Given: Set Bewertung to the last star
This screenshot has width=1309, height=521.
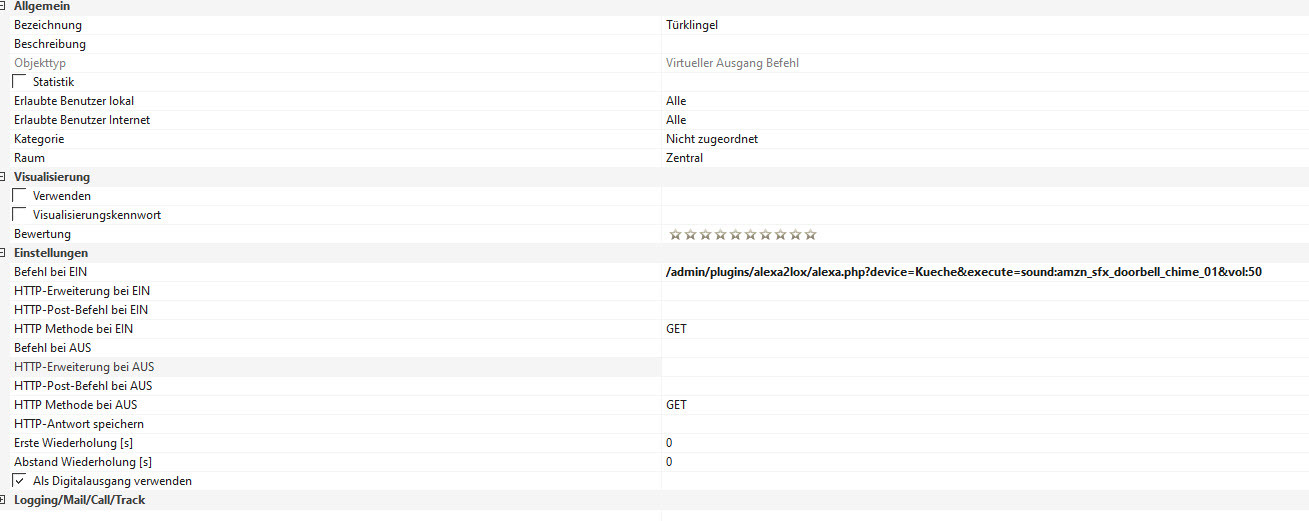Looking at the screenshot, I should tap(811, 235).
